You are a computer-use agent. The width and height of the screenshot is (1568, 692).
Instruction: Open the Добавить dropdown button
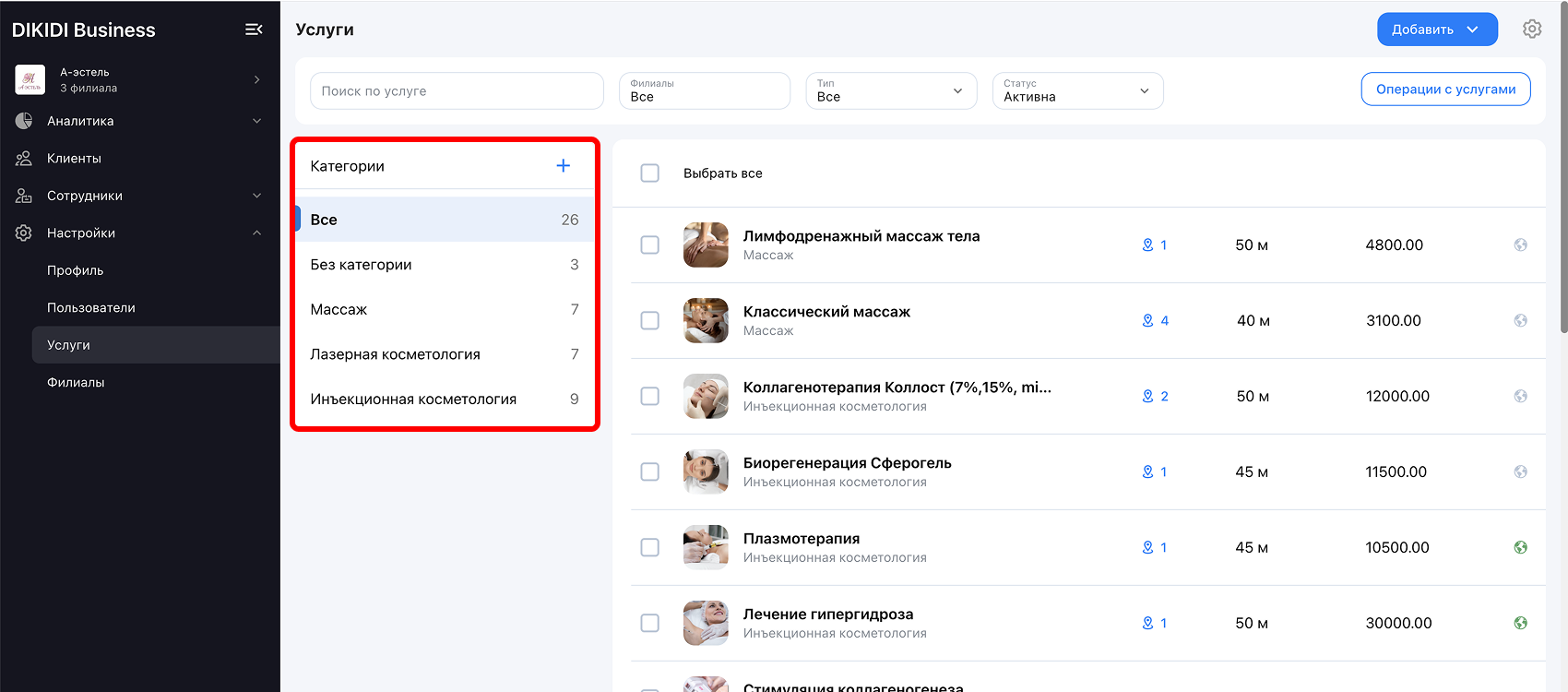pos(1437,30)
